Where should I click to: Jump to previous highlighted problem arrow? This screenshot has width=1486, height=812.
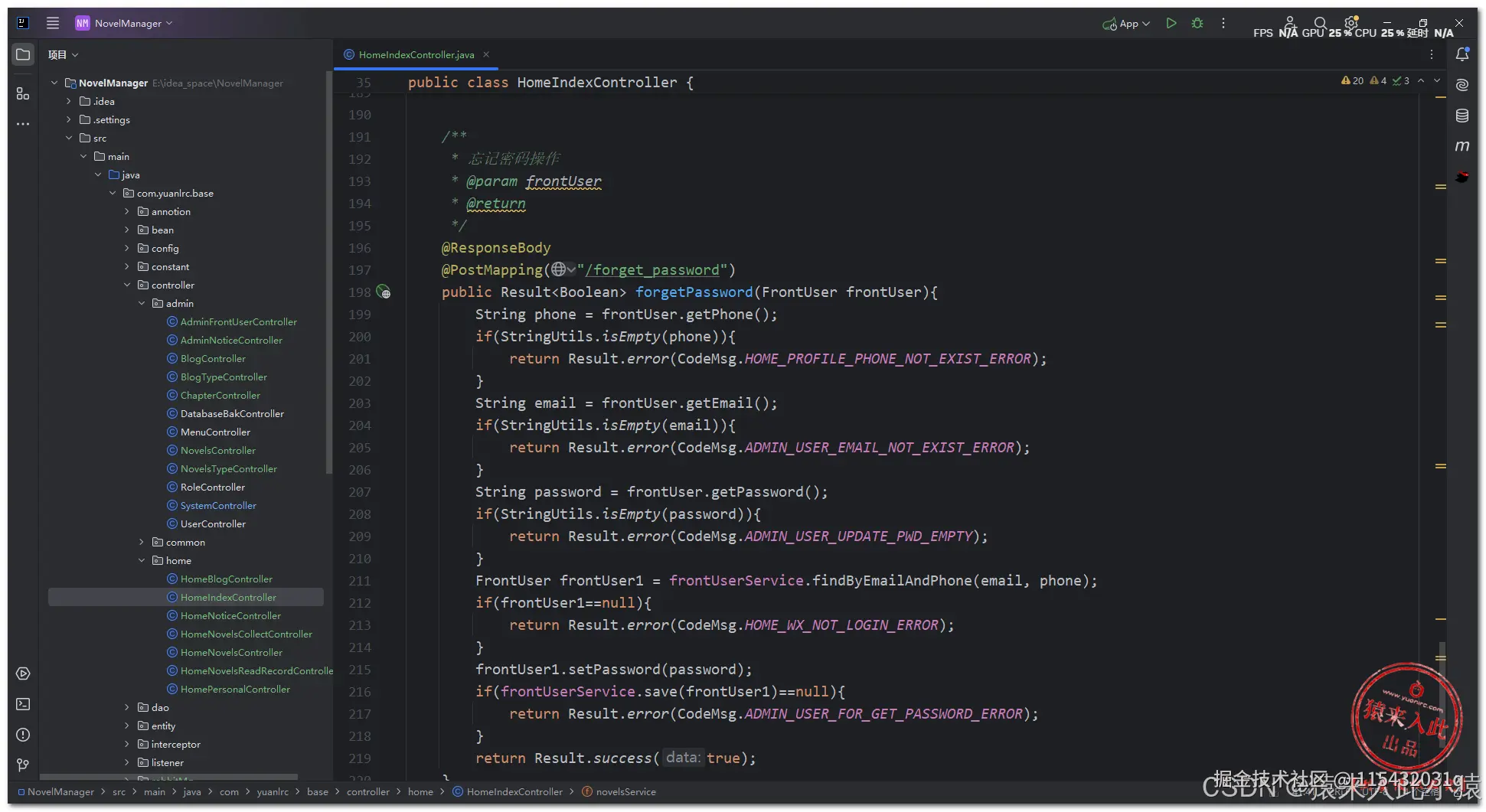(x=1421, y=80)
